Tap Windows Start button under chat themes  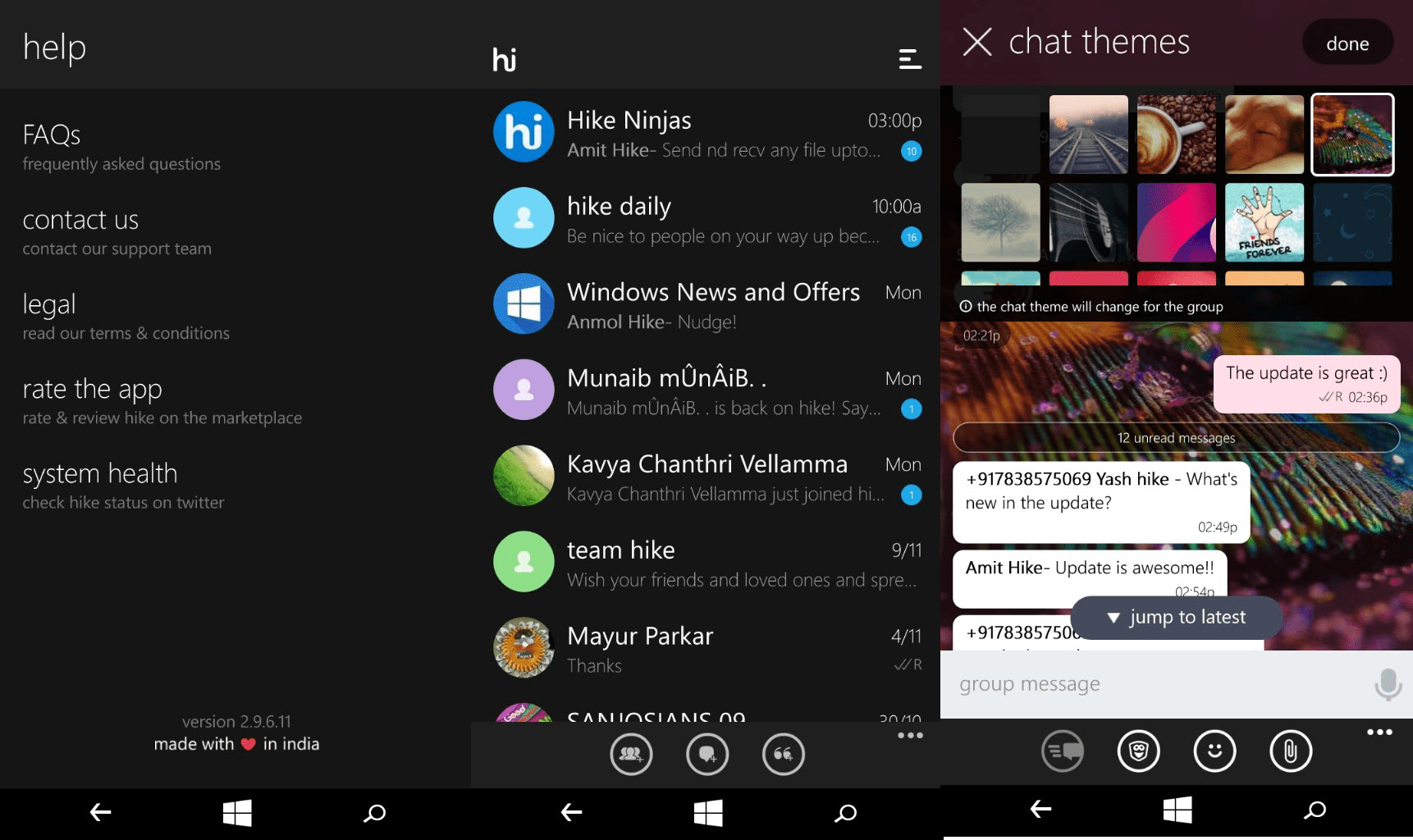(x=1177, y=810)
